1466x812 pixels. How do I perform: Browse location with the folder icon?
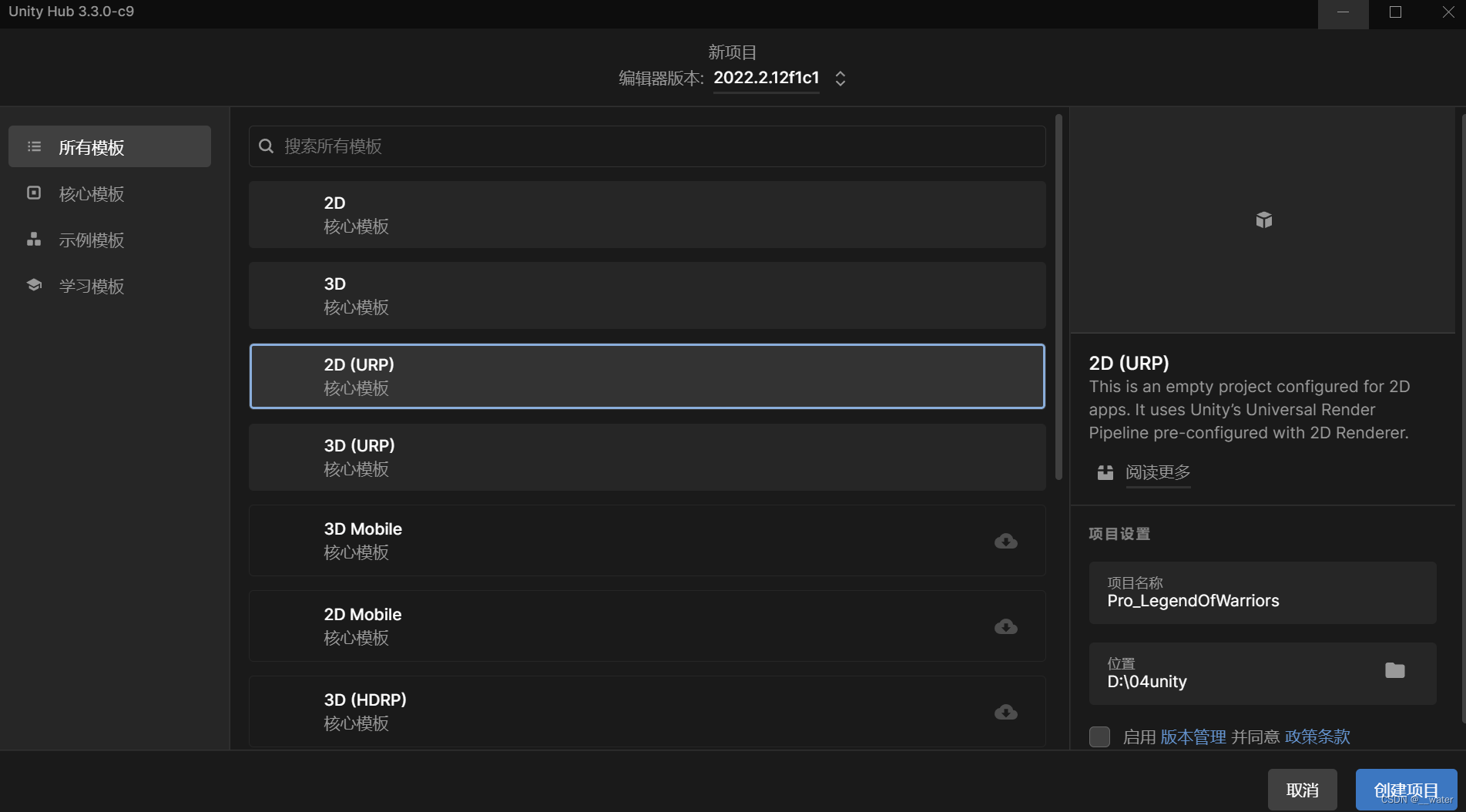coord(1394,670)
